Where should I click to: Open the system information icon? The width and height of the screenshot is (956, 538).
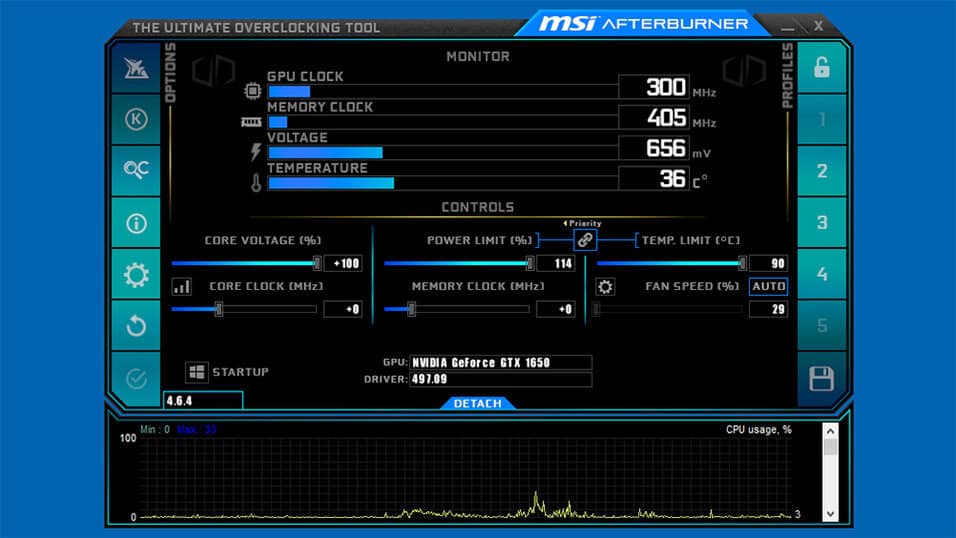[135, 223]
